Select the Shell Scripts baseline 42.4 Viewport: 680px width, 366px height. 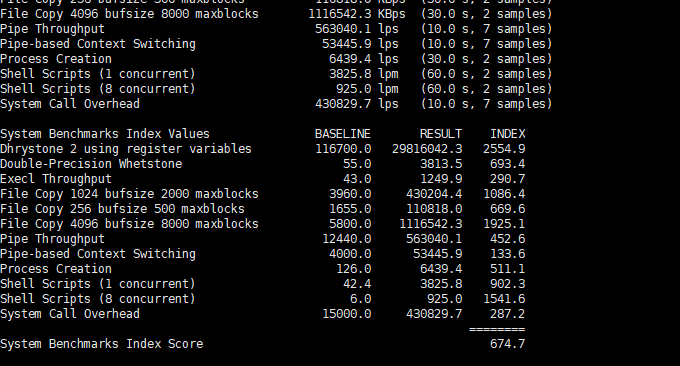point(357,284)
